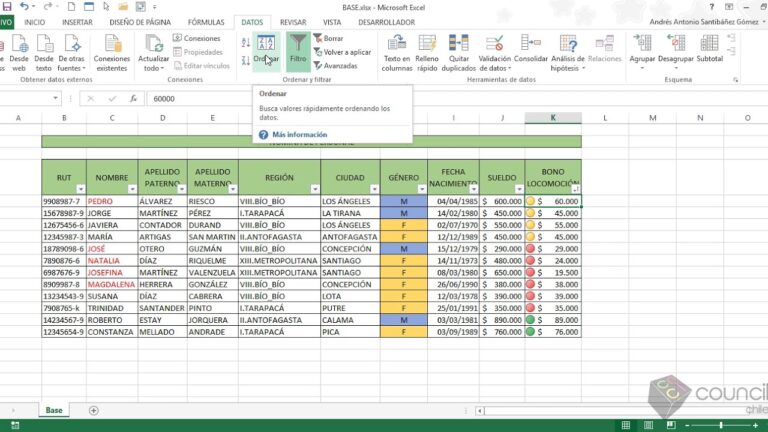The height and width of the screenshot is (432, 768).
Task: Switch to Page Break preview
Action: 671,425
